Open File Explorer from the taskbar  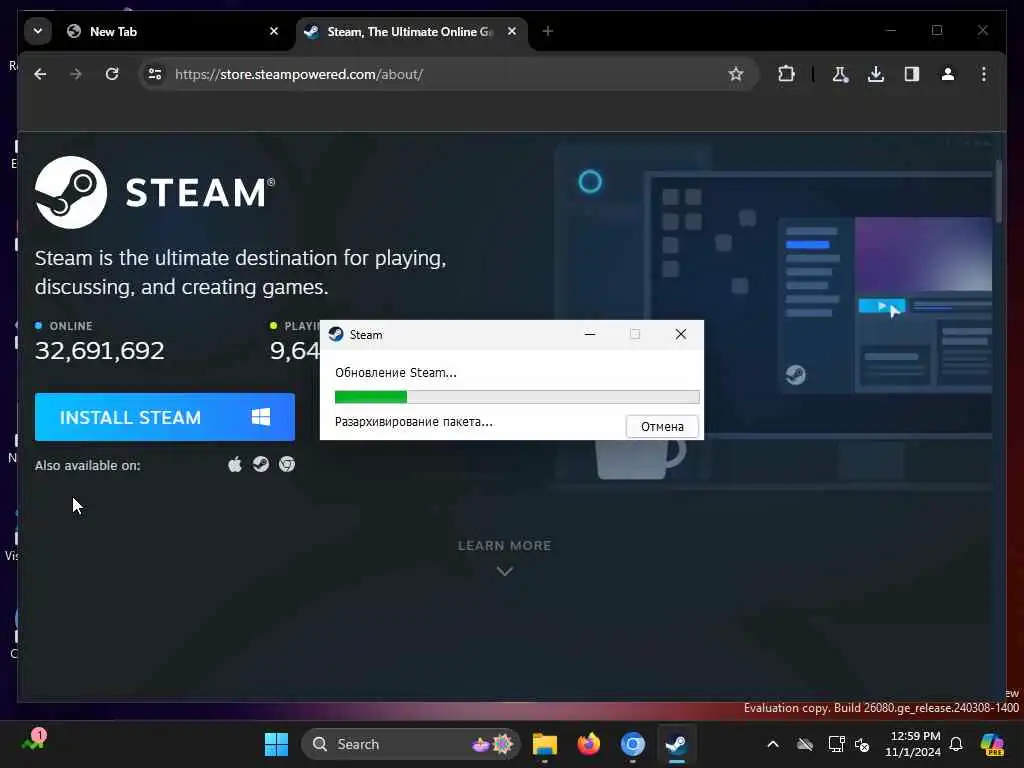[545, 744]
